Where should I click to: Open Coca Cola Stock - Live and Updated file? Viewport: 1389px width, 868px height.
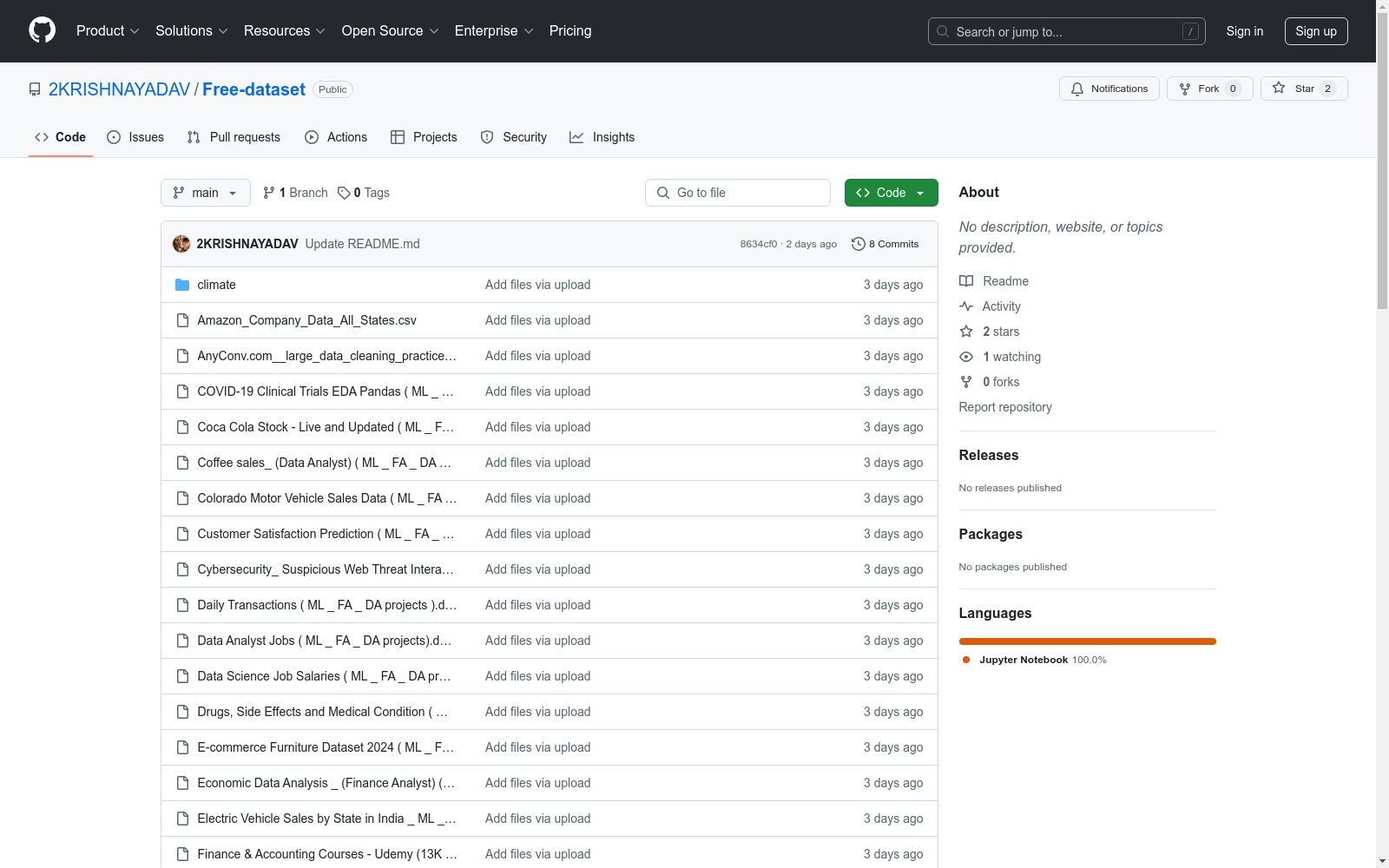[x=326, y=427]
